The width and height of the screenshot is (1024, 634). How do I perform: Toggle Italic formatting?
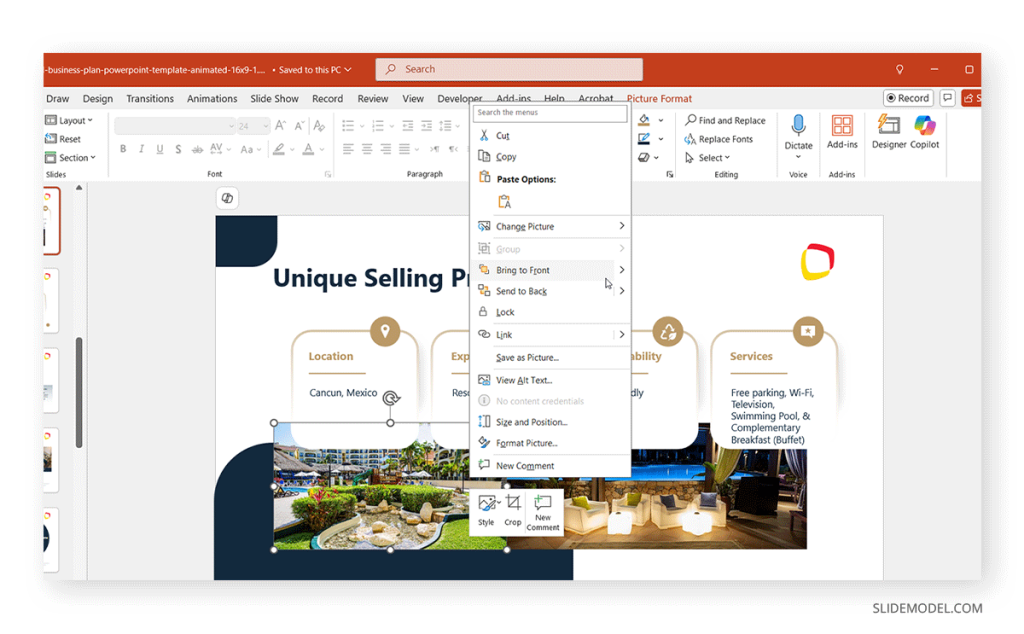coord(142,149)
